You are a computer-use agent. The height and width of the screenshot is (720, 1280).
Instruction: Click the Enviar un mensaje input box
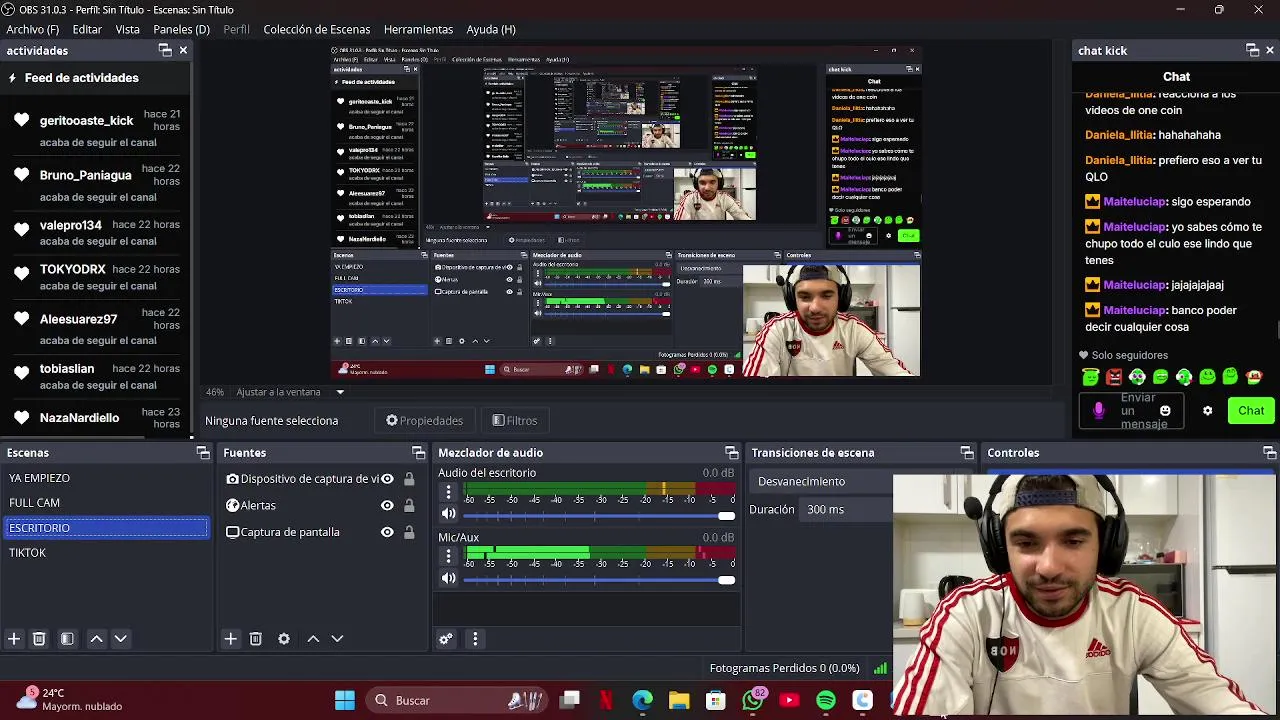pos(1131,411)
